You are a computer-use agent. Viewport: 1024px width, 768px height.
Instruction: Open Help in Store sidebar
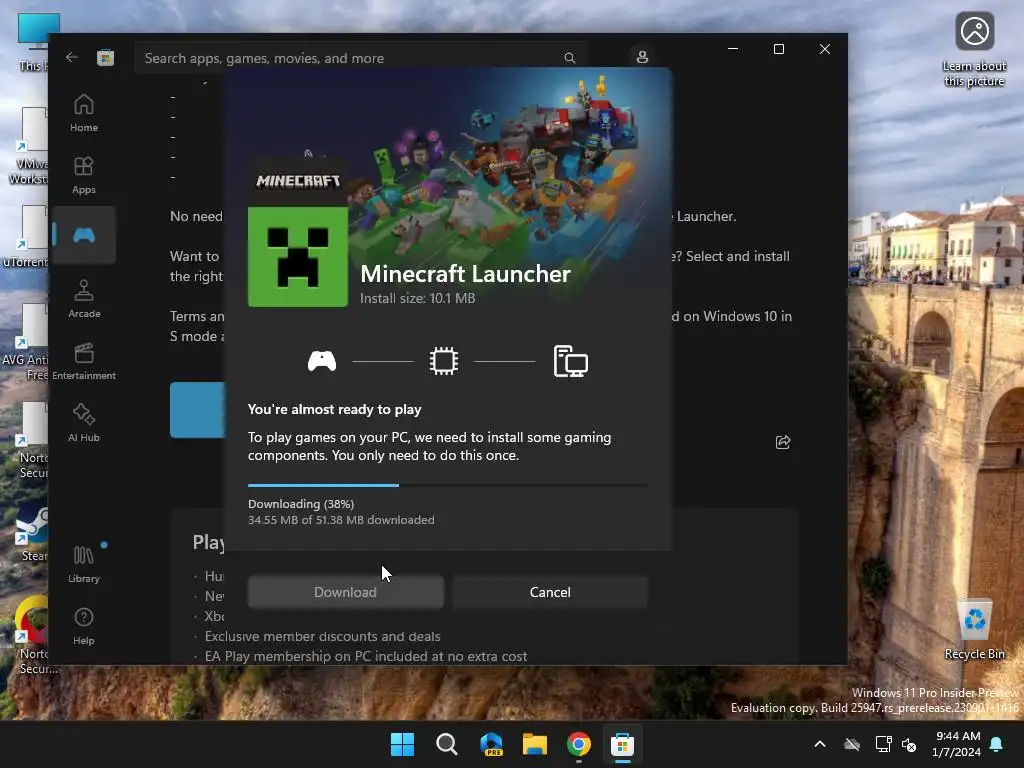tap(84, 626)
